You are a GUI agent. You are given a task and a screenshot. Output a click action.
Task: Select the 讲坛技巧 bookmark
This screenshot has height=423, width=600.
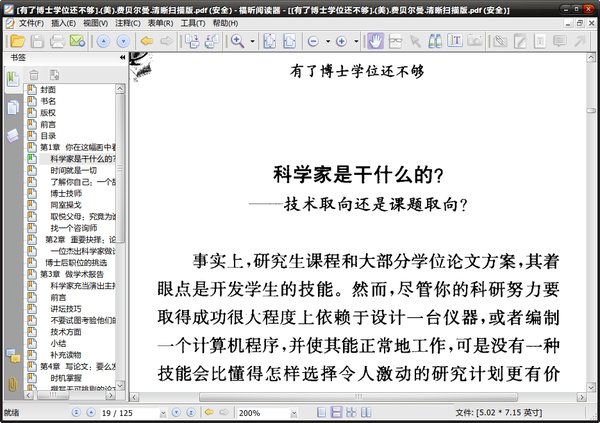66,309
